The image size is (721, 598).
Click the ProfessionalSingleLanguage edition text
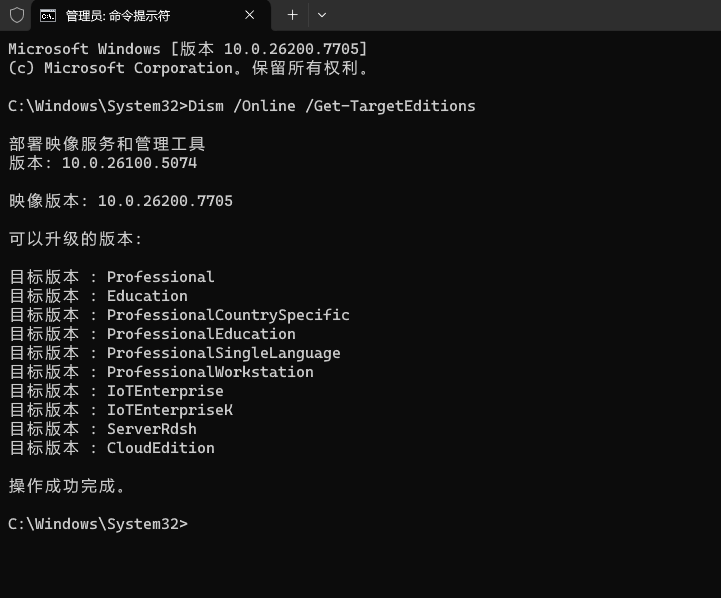(223, 353)
